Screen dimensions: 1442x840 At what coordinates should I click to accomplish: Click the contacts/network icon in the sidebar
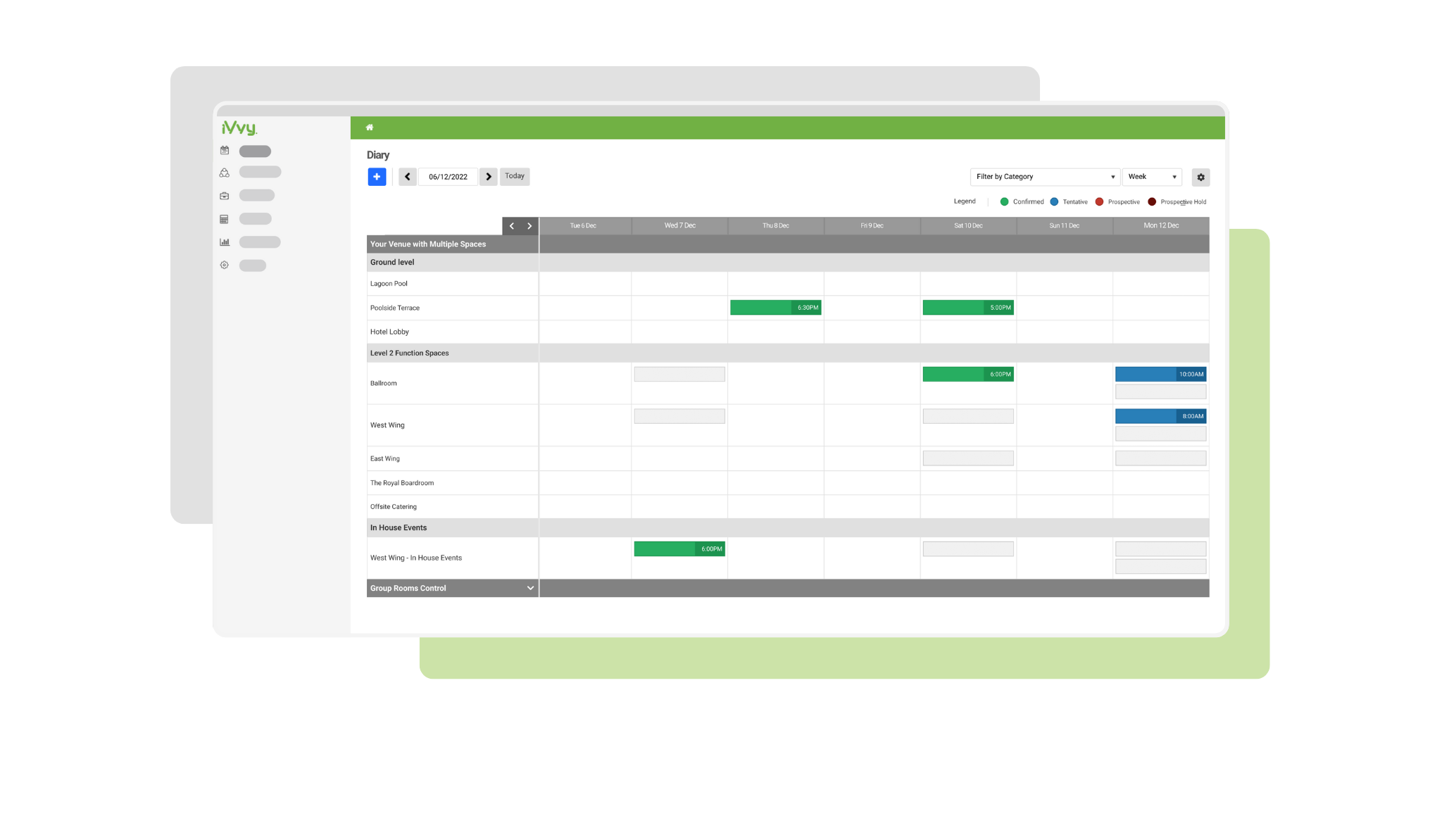(224, 172)
